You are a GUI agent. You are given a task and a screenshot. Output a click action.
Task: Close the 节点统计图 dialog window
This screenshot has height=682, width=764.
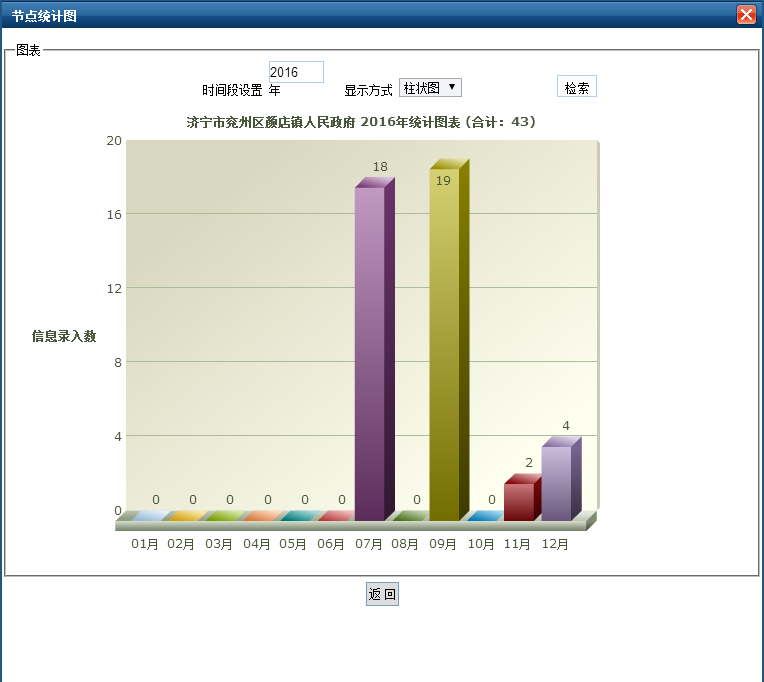coord(745,15)
